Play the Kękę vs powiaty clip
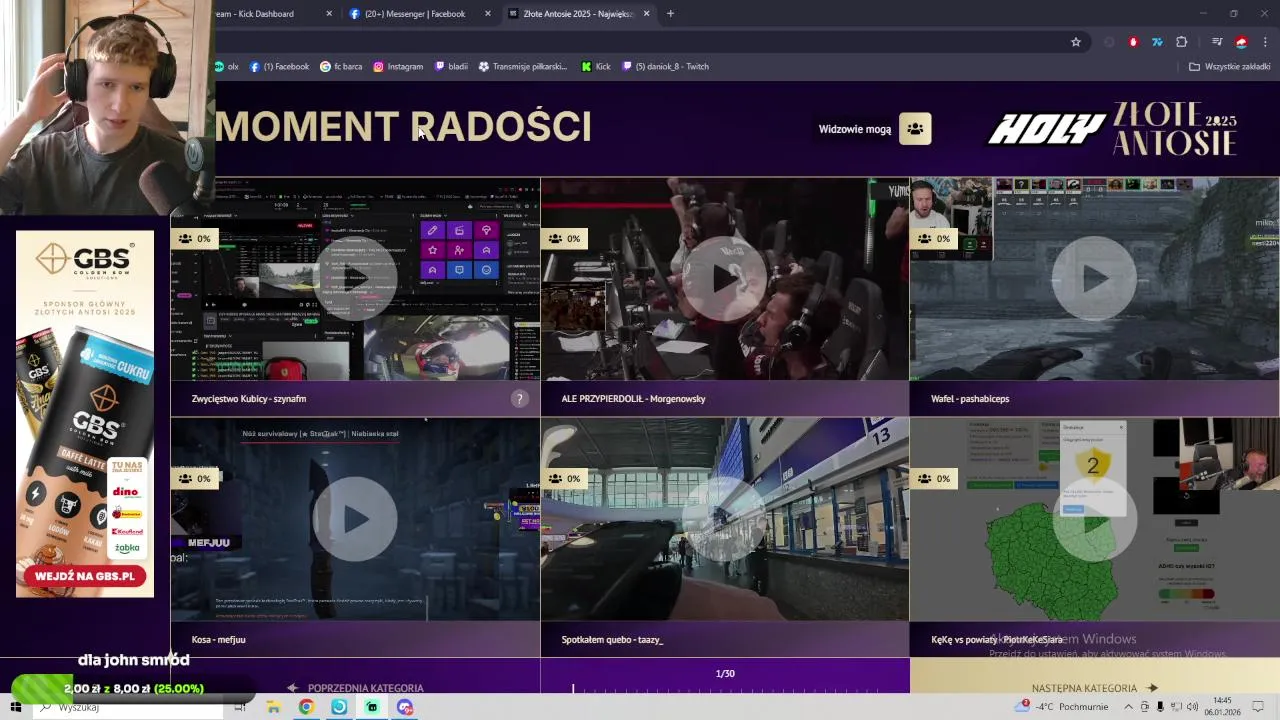 (1094, 519)
